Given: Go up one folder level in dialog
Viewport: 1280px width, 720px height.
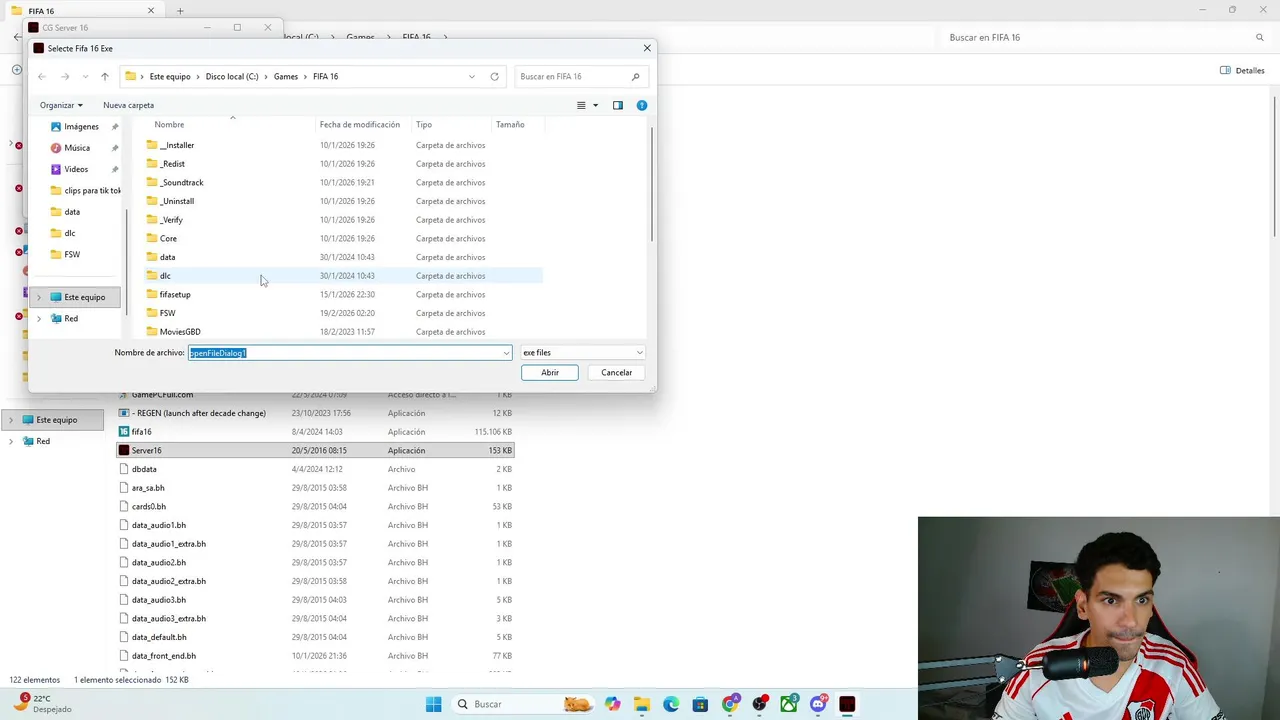Looking at the screenshot, I should pos(104,76).
